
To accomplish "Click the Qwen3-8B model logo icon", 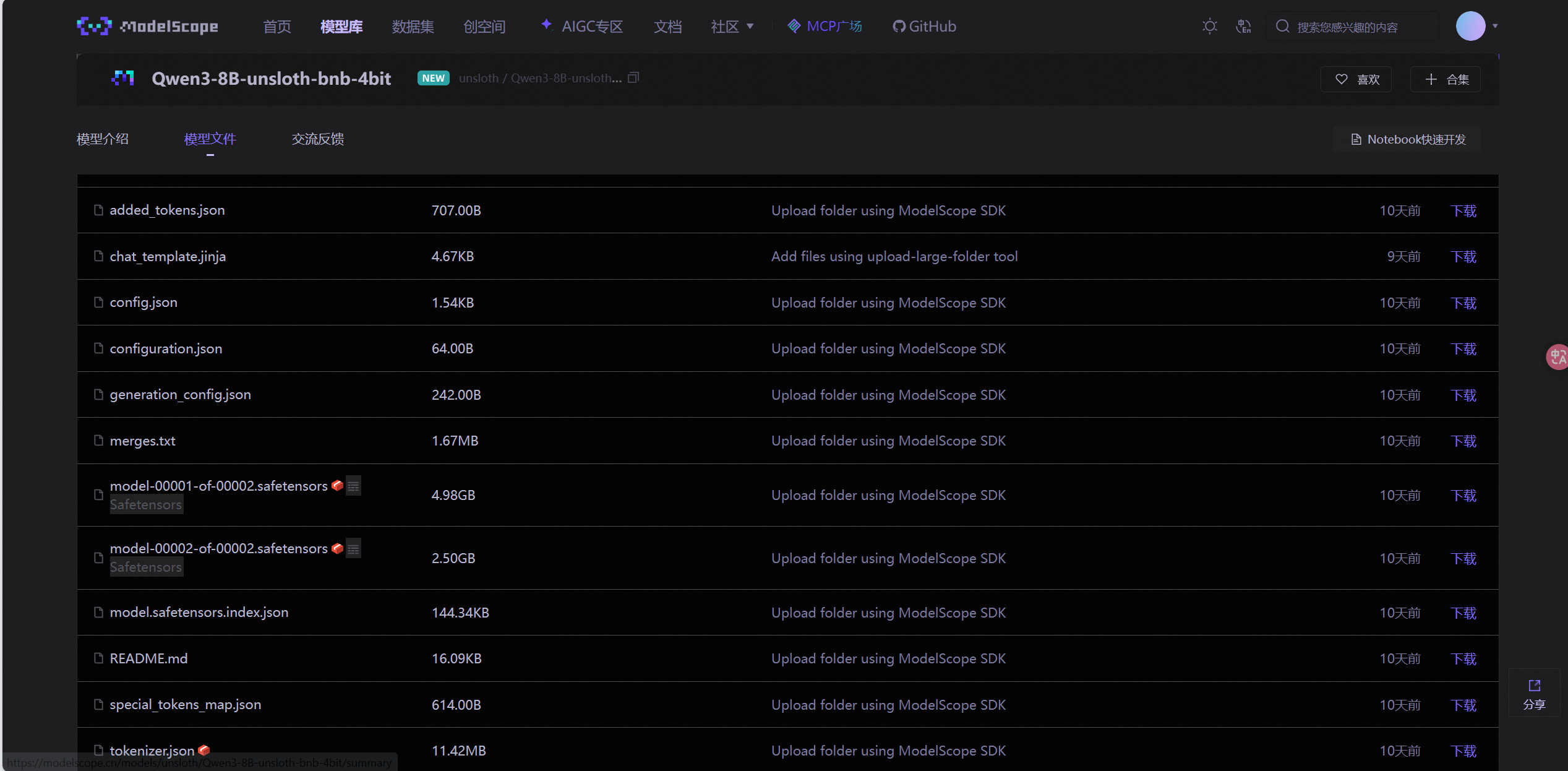I will 122,78.
